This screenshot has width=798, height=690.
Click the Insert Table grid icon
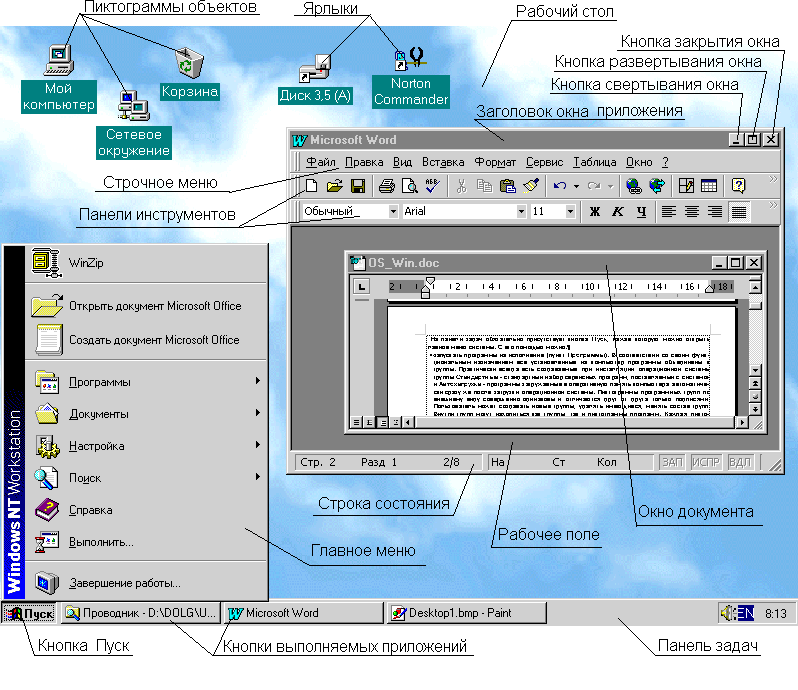click(709, 186)
